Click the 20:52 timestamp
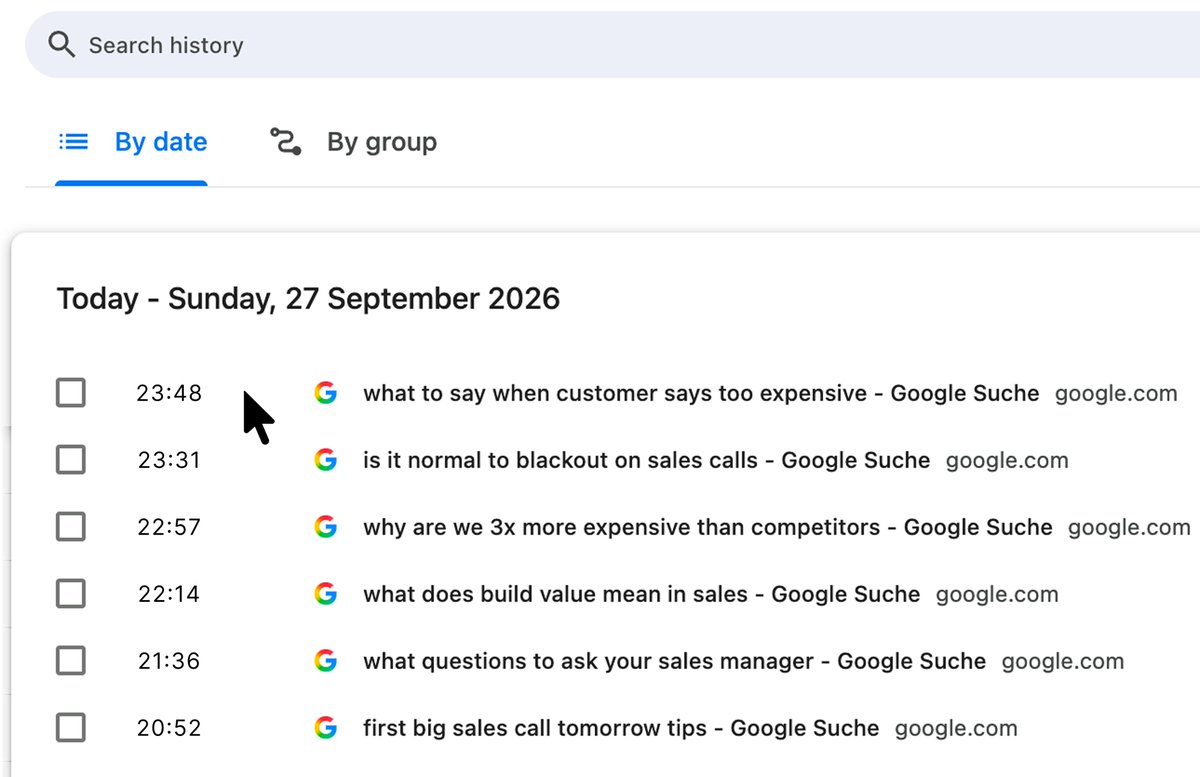The image size is (1200, 777). (x=169, y=728)
